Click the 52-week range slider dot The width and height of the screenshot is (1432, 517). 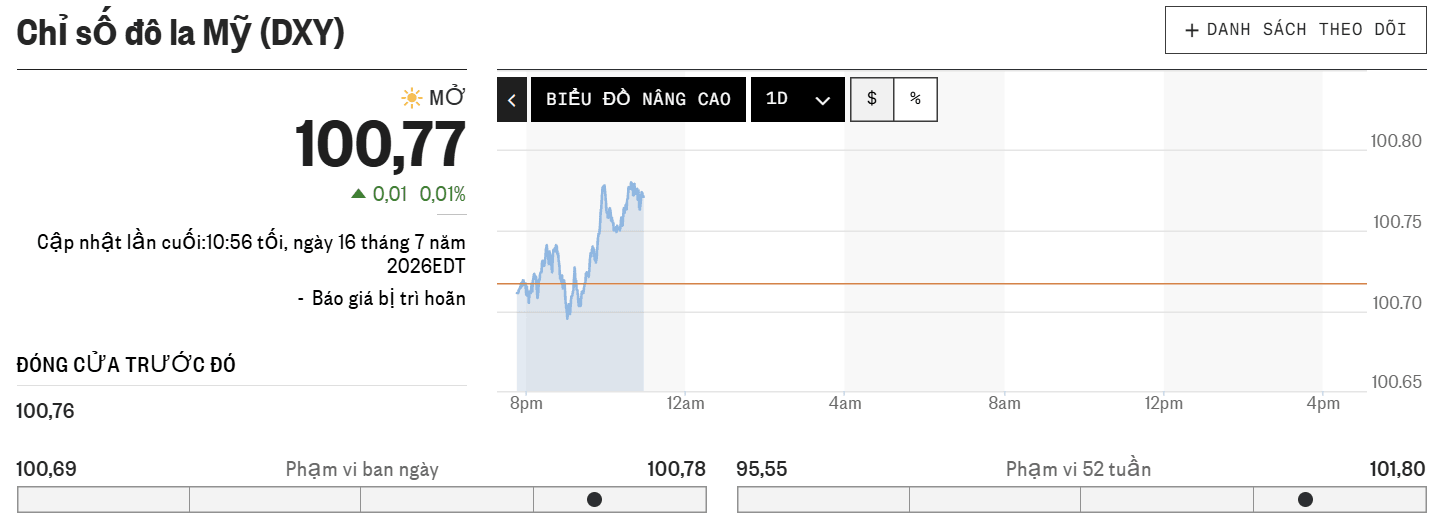click(x=1305, y=499)
